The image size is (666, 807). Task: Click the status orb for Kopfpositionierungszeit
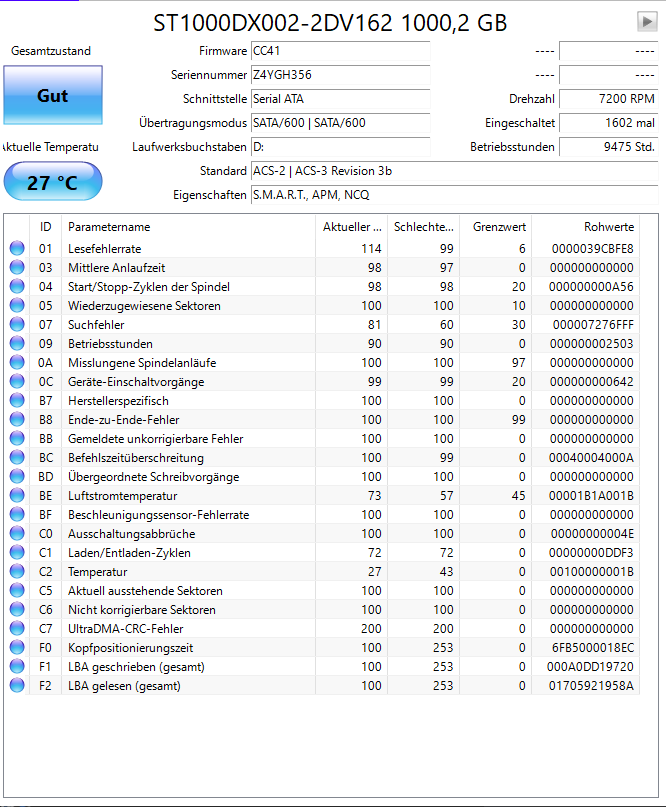17,648
